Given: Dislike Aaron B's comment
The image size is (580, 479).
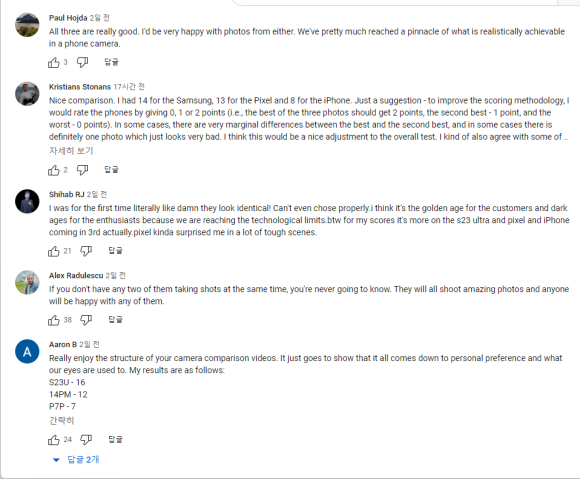Looking at the screenshot, I should point(86,439).
